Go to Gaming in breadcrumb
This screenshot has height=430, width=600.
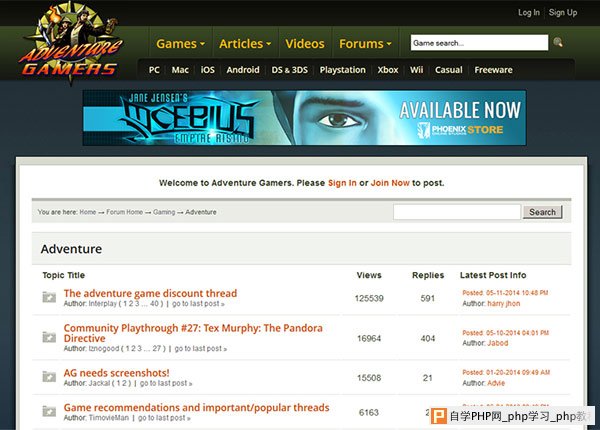click(x=164, y=212)
